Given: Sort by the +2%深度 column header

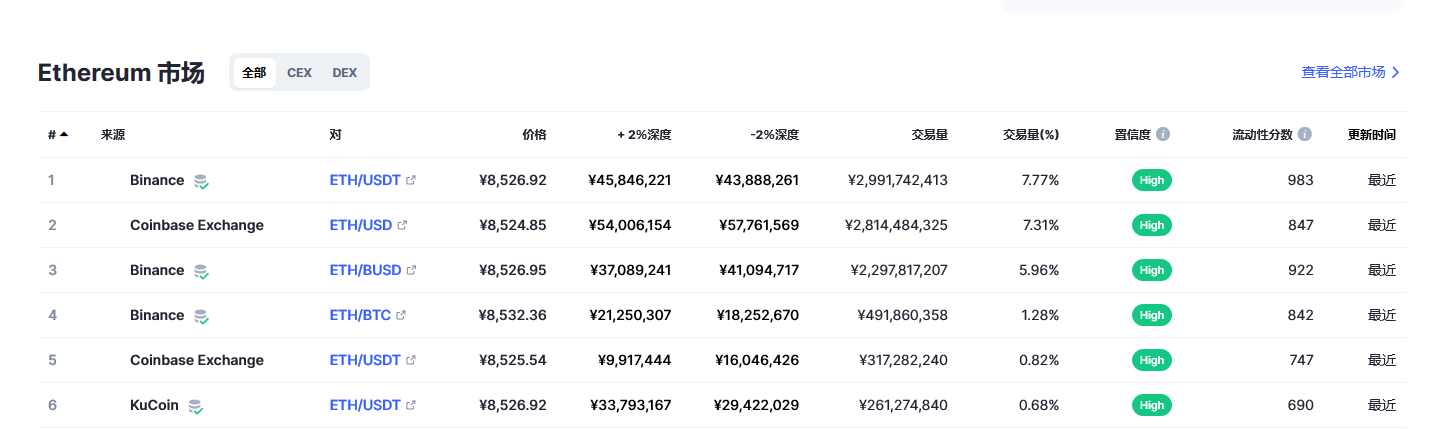Looking at the screenshot, I should [x=644, y=134].
